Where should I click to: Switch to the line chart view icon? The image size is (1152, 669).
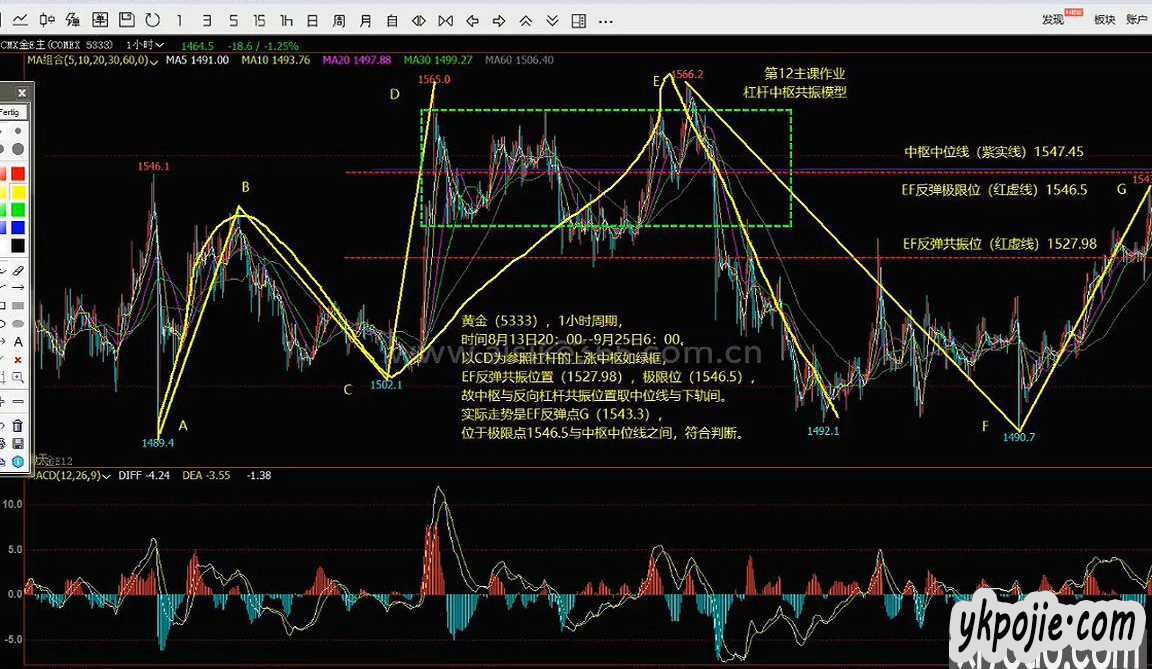[x=21, y=20]
